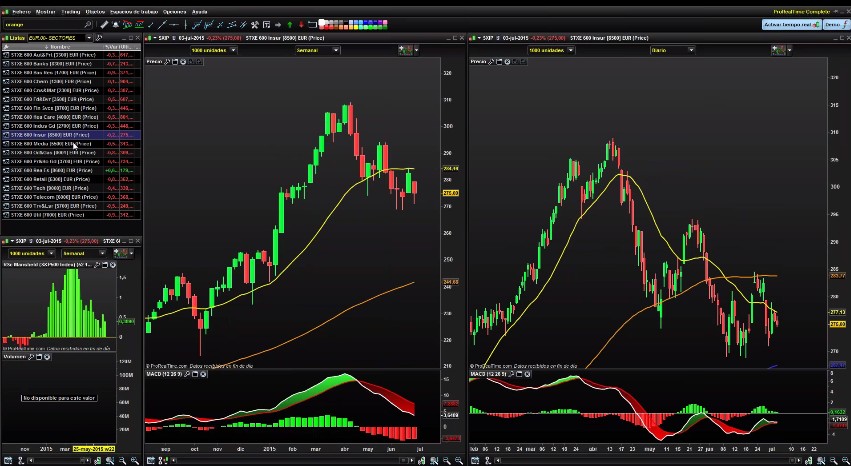The width and height of the screenshot is (851, 466).
Task: Expand the EUR.00- SECTORES list dropdown
Action: (89, 38)
